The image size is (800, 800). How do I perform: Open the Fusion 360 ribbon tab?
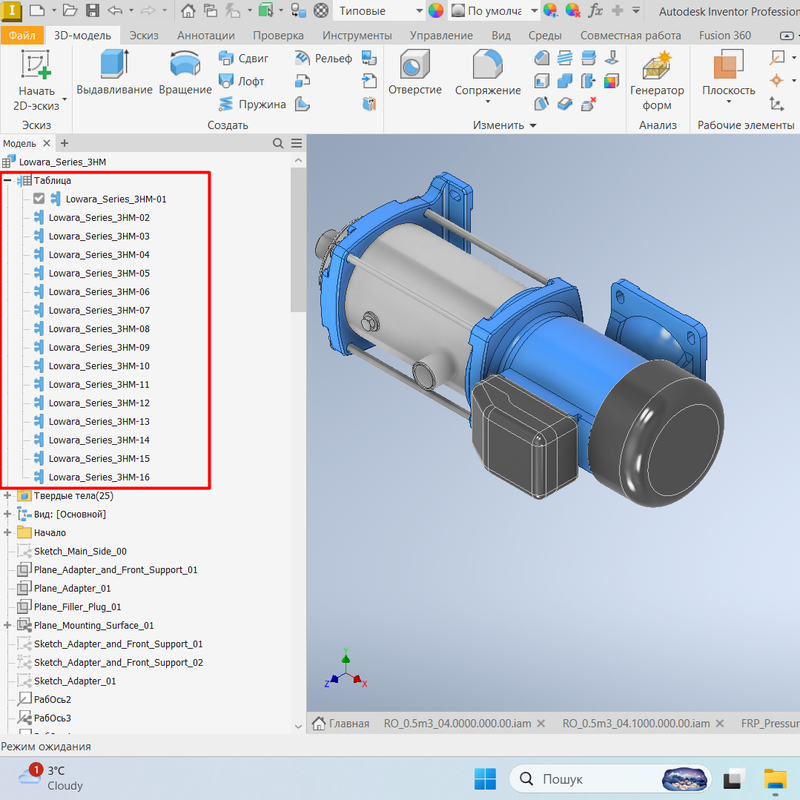click(724, 35)
